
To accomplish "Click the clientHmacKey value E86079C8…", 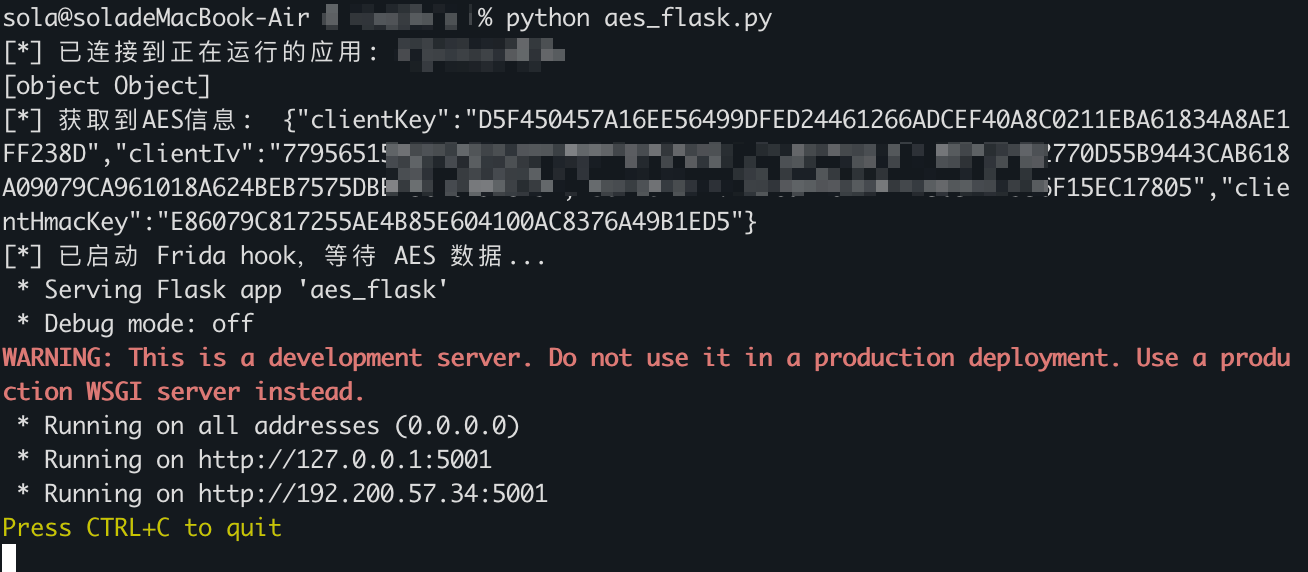I will 456,223.
